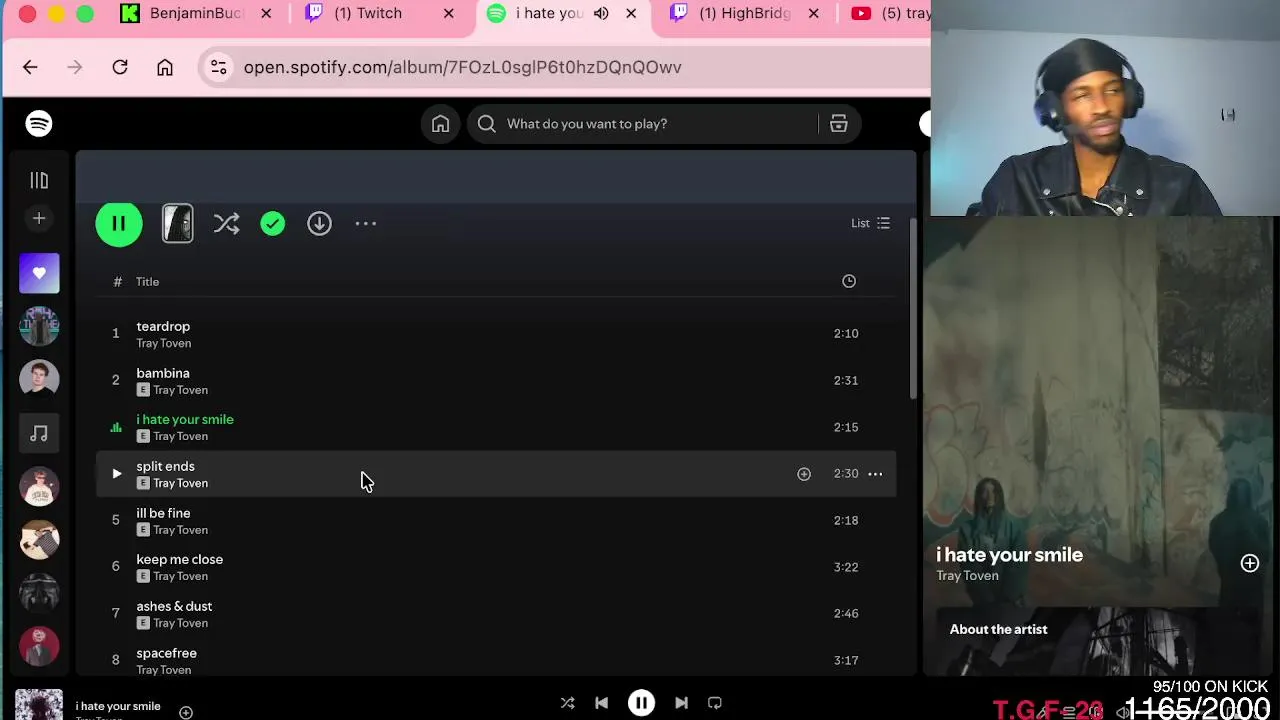This screenshot has width=1280, height=720.
Task: Close the (1) Twitch tab
Action: pyautogui.click(x=449, y=13)
